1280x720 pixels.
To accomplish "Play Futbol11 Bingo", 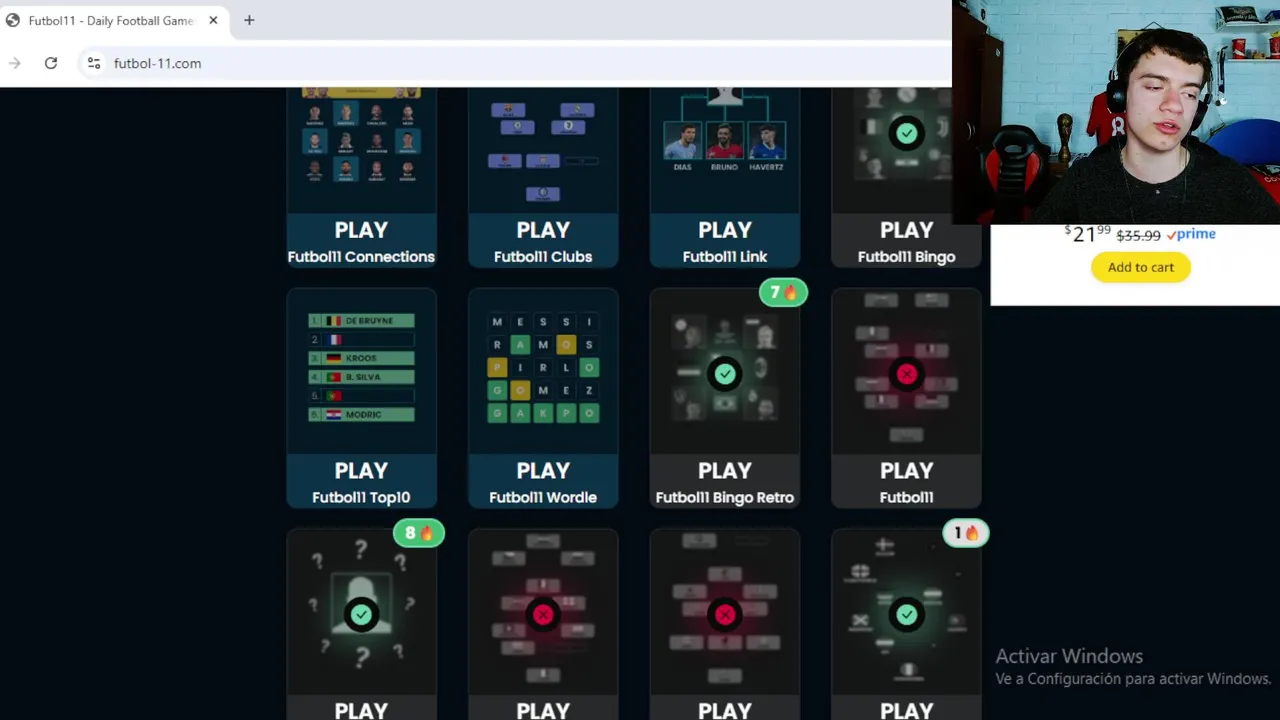I will click(906, 241).
